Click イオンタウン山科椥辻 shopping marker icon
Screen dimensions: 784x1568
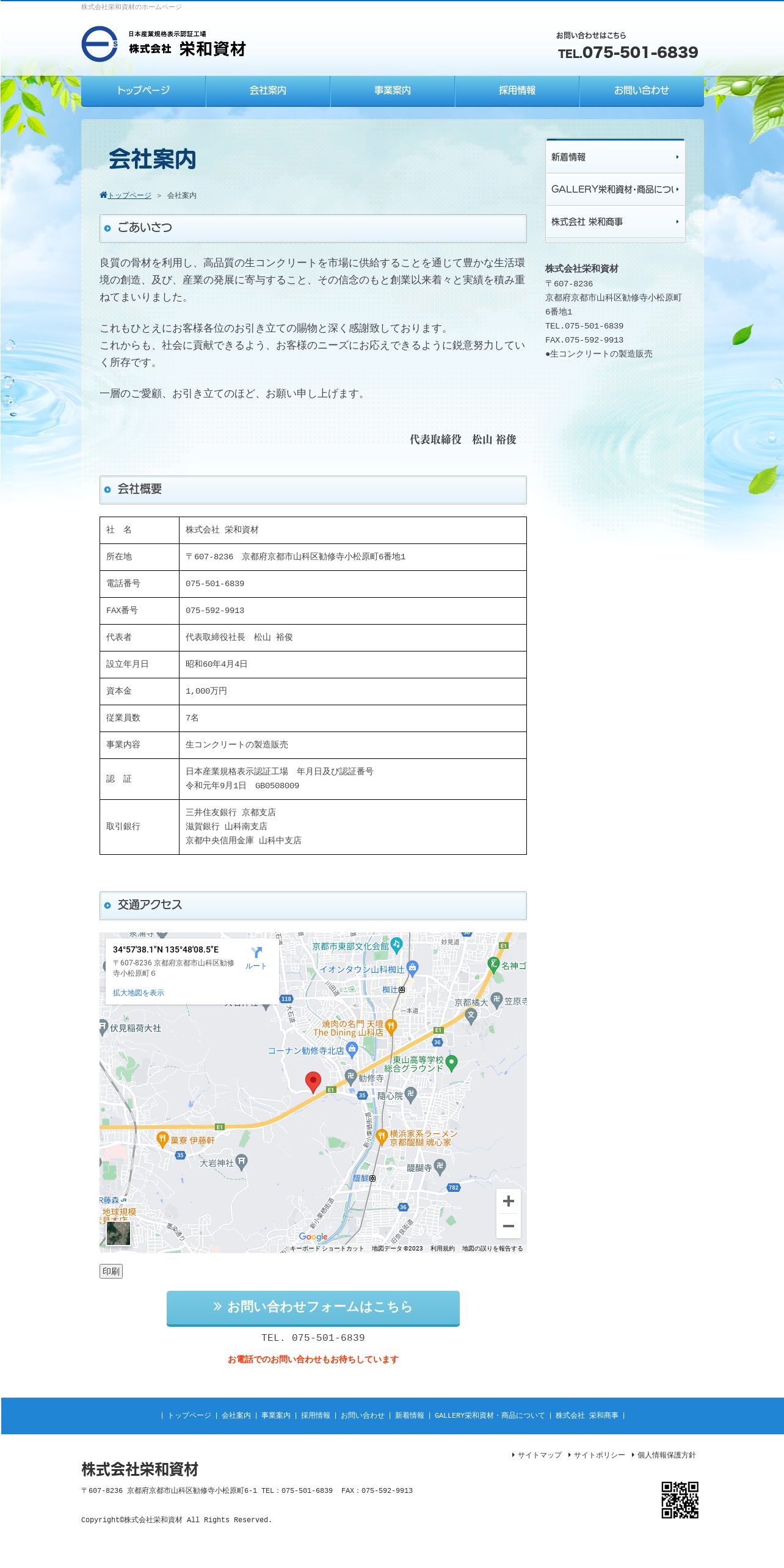coord(413,968)
